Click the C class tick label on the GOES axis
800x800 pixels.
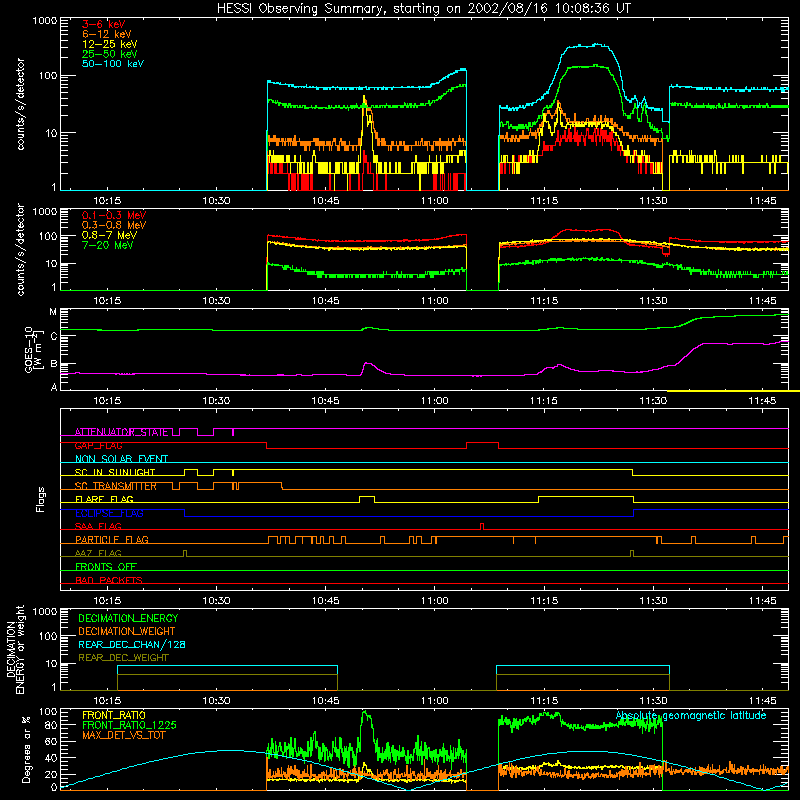54,337
